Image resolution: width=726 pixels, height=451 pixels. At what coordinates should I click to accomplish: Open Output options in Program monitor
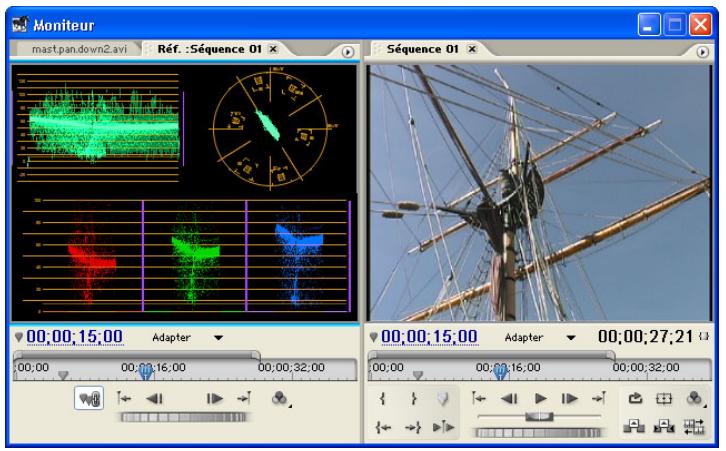click(x=695, y=399)
